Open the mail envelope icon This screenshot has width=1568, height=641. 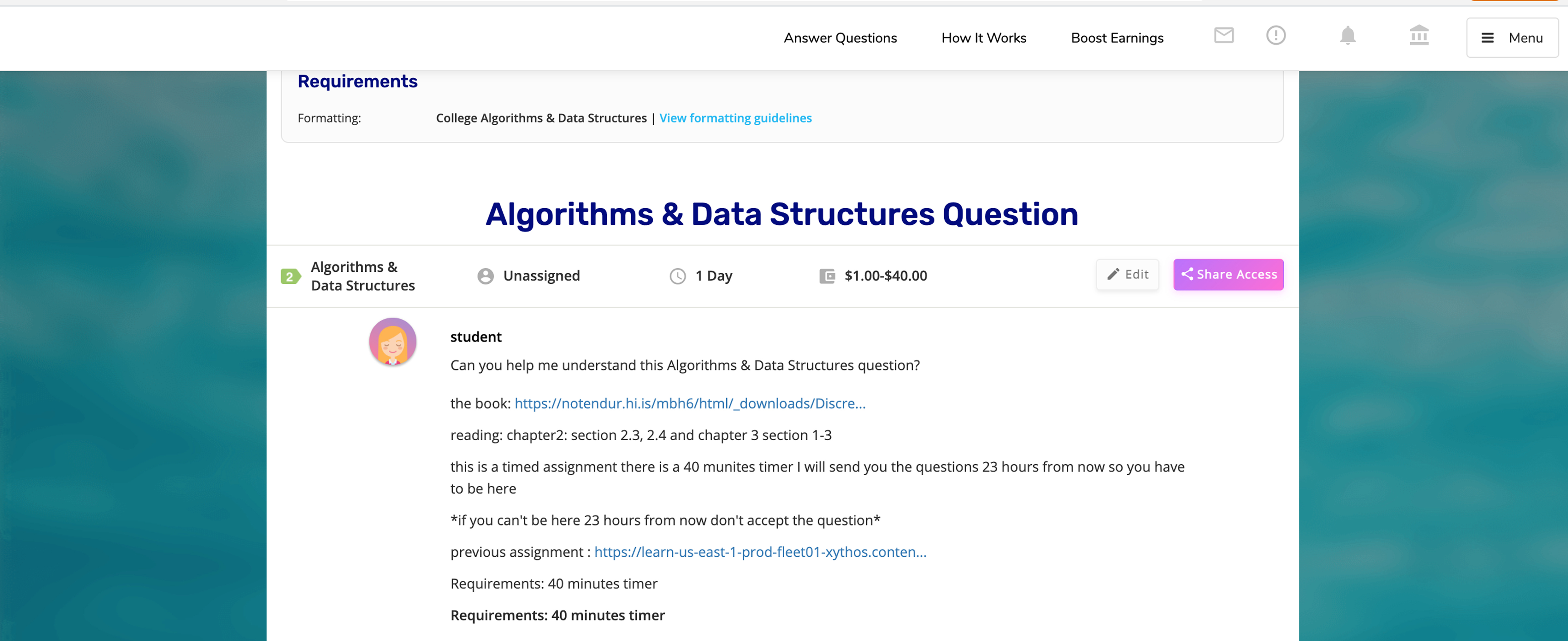pyautogui.click(x=1224, y=36)
